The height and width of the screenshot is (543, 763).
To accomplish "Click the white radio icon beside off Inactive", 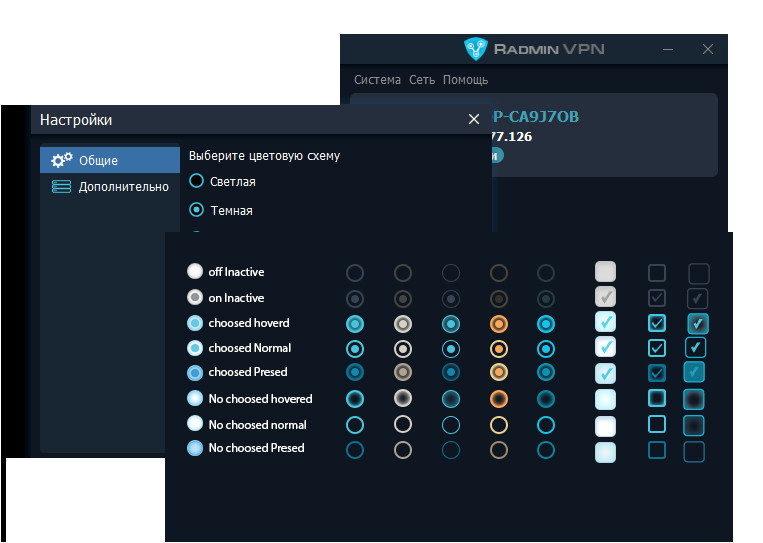I will 195,272.
